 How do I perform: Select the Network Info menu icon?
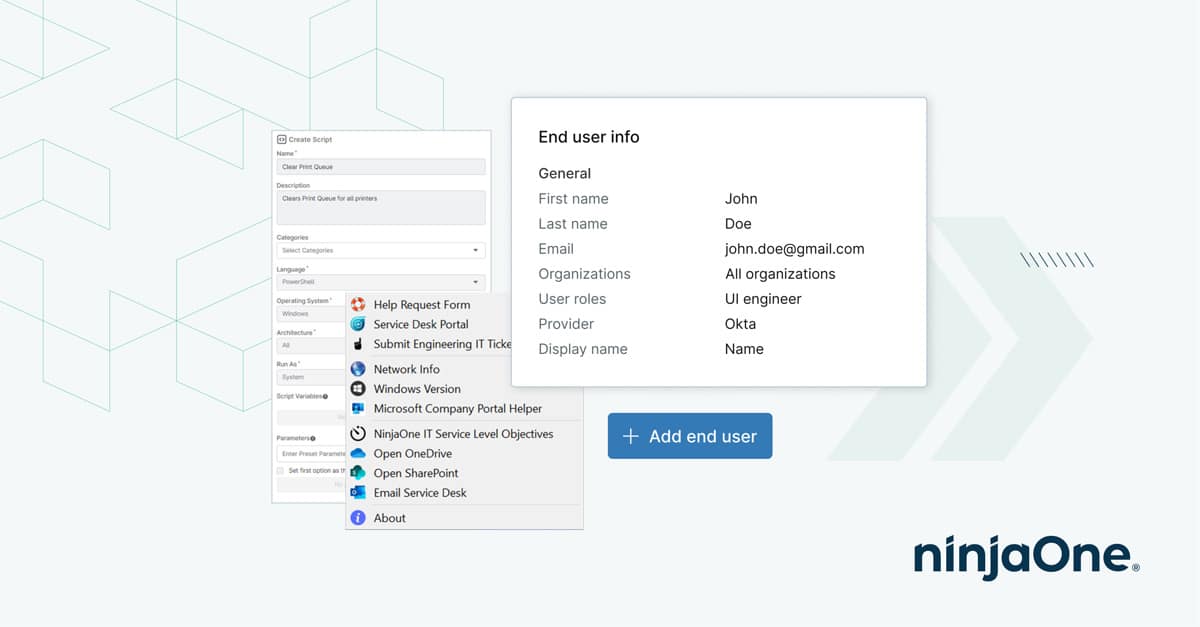pyautogui.click(x=357, y=369)
